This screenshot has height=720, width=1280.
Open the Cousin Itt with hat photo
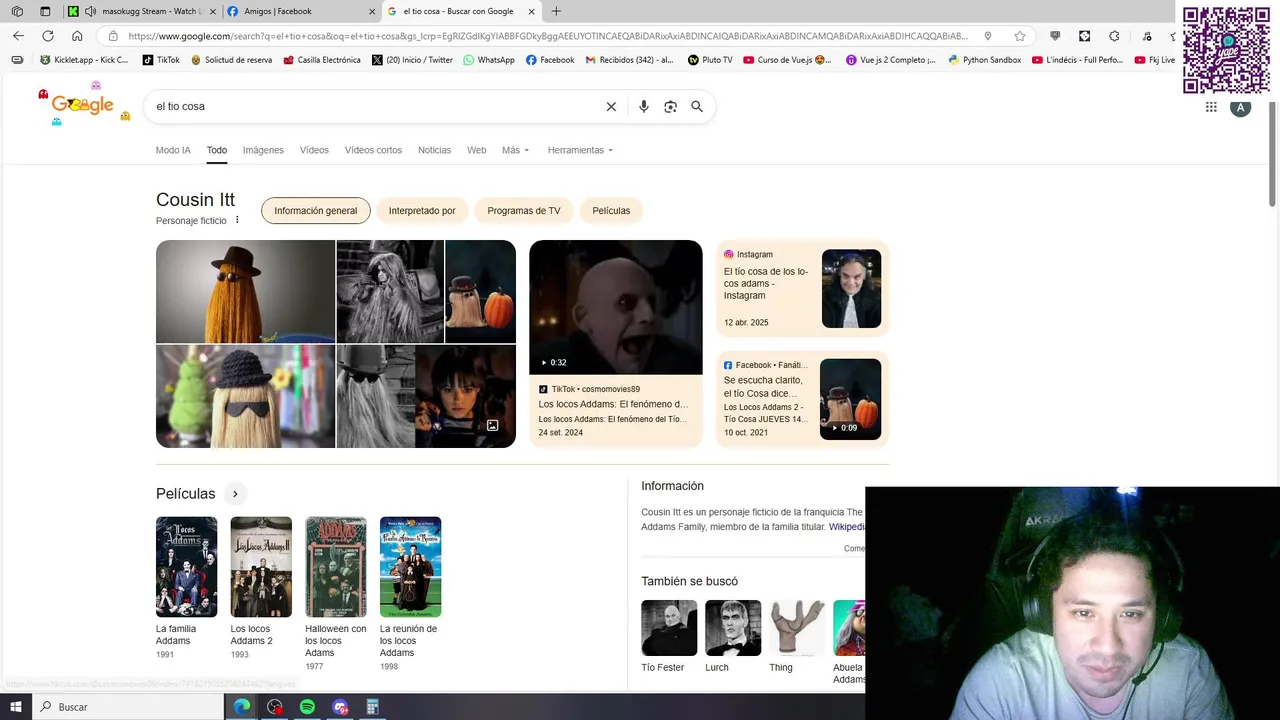pyautogui.click(x=245, y=291)
